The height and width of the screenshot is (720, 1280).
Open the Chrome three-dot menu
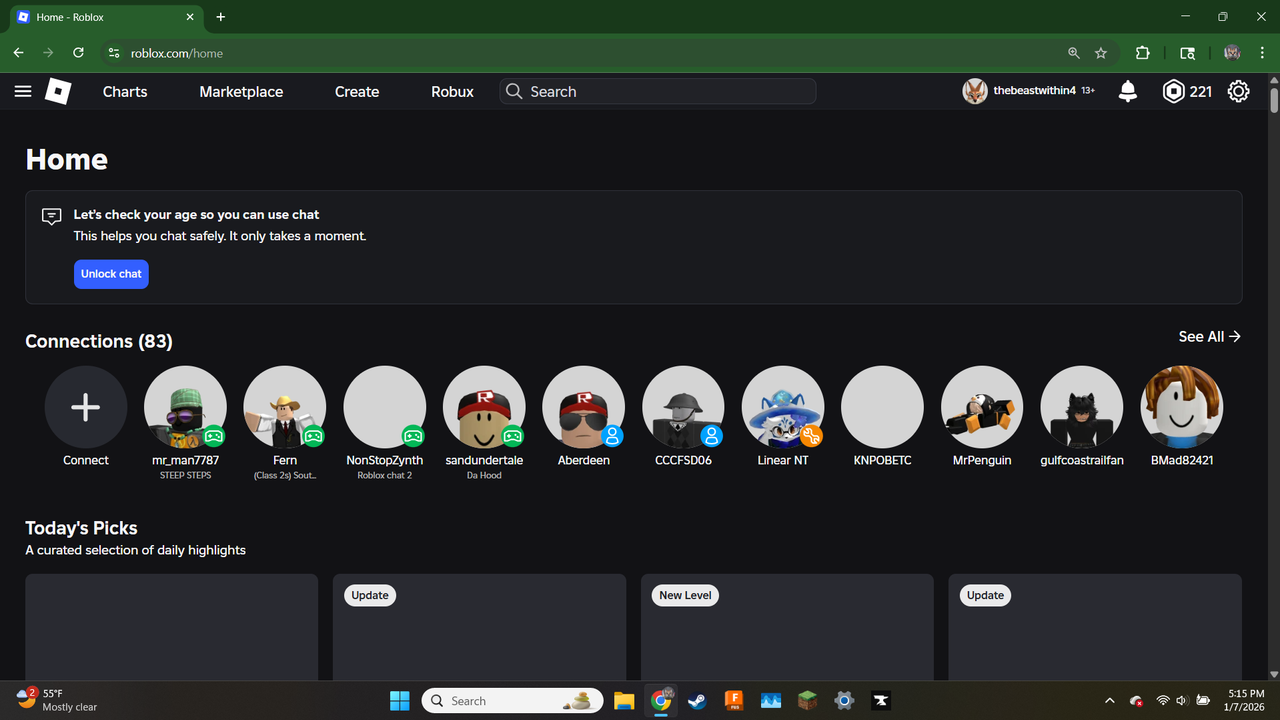(1262, 53)
